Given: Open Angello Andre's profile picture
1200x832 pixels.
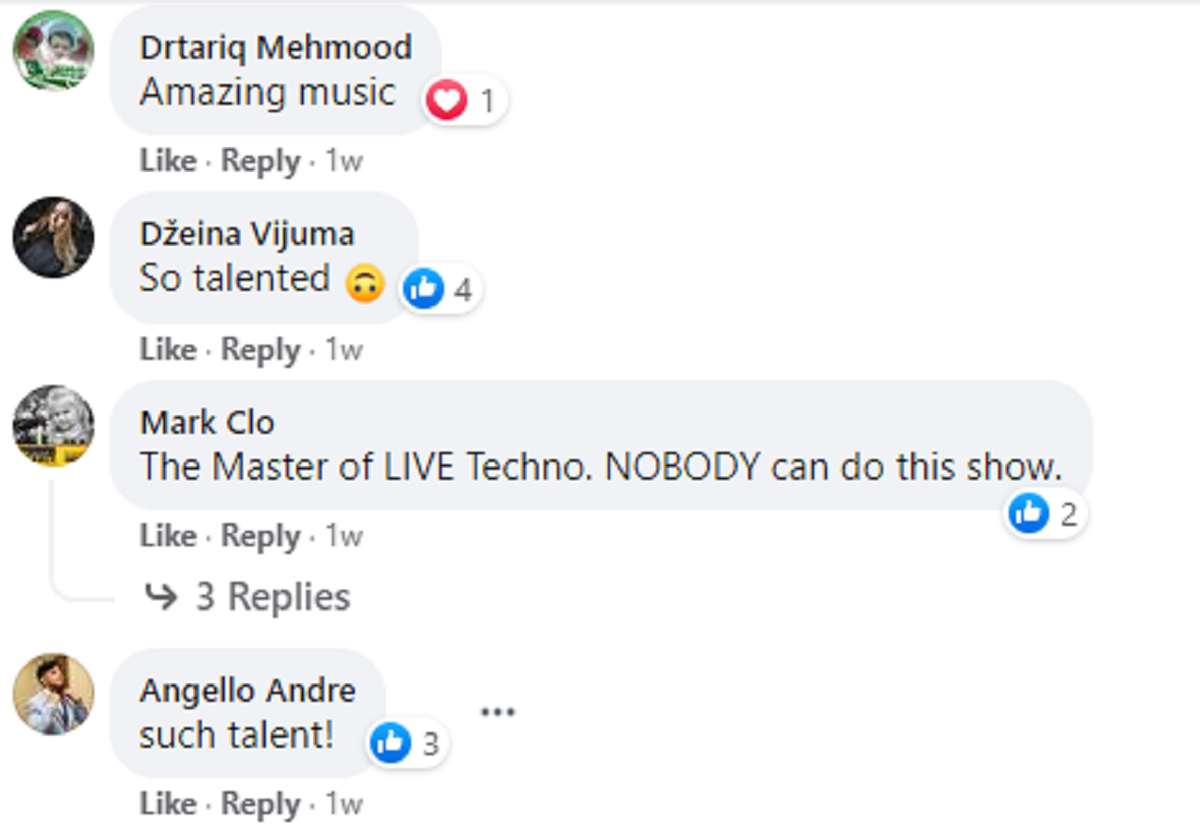Looking at the screenshot, I should click(x=53, y=694).
